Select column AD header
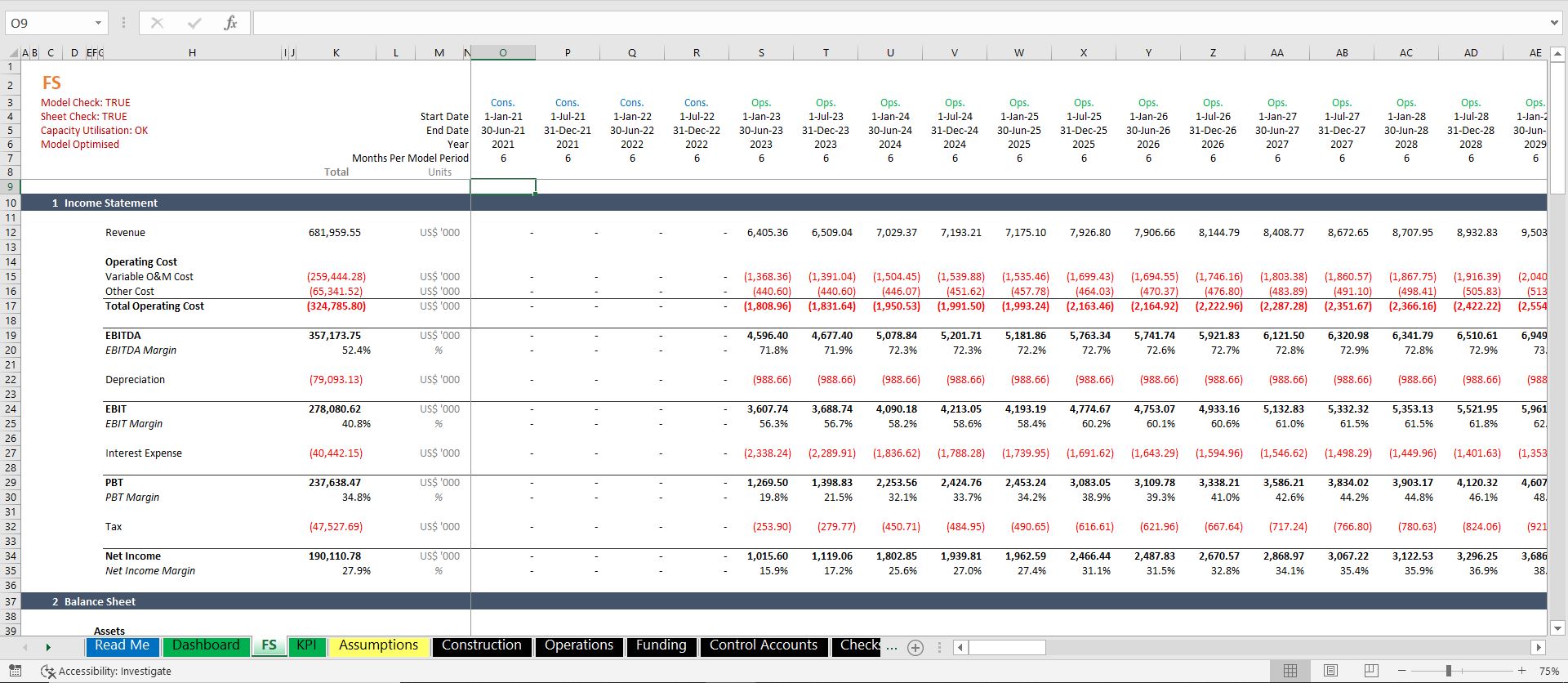 coord(1471,53)
